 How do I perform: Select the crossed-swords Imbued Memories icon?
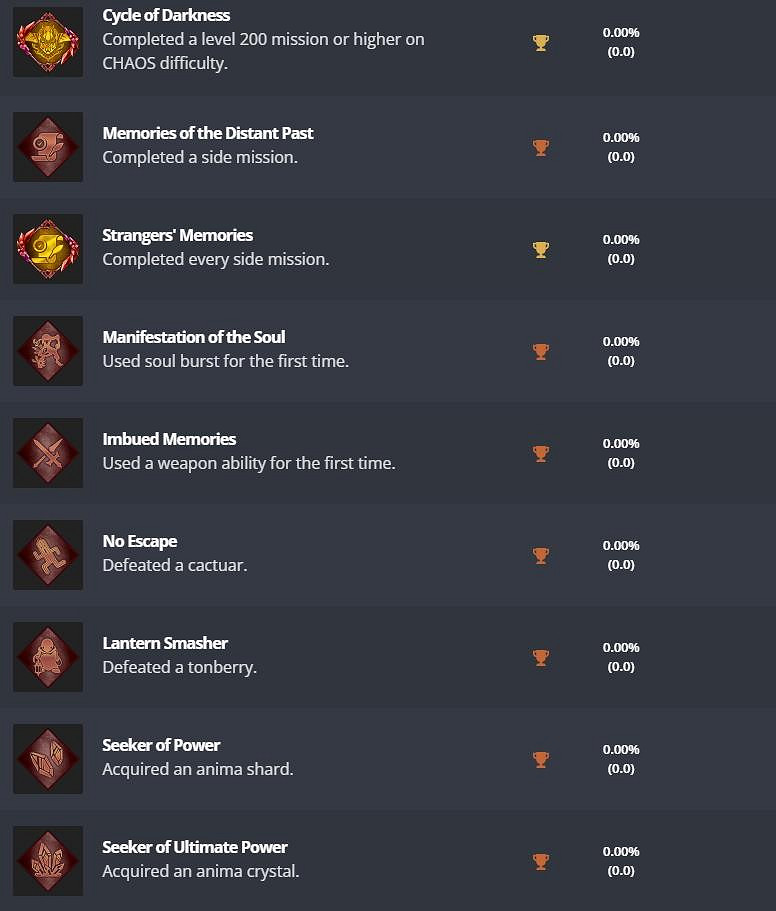(x=48, y=453)
